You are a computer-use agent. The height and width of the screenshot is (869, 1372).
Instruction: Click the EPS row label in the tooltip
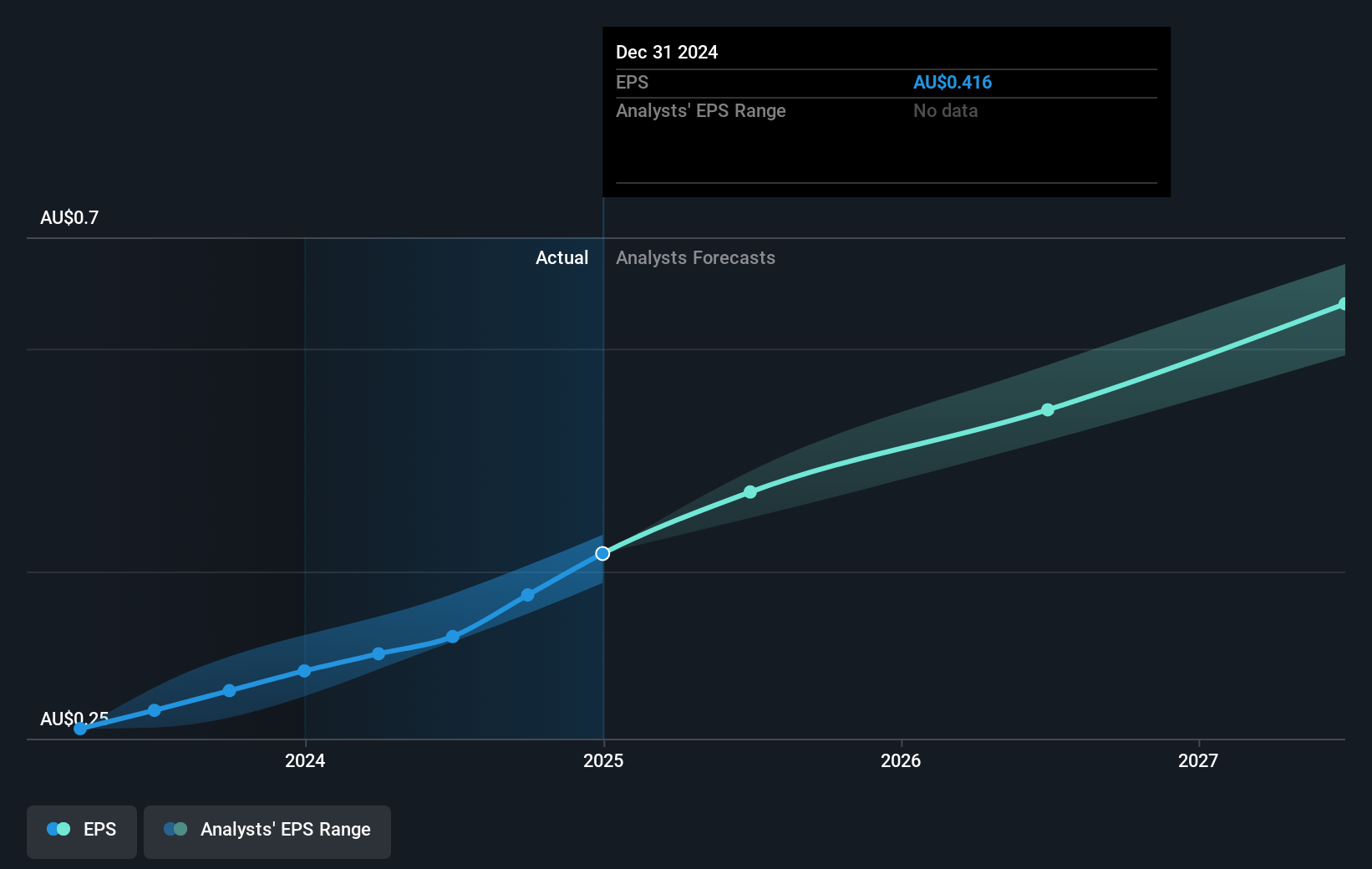click(632, 83)
